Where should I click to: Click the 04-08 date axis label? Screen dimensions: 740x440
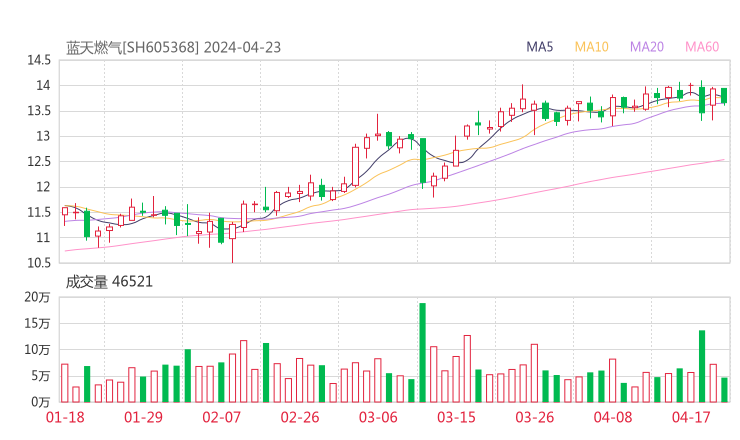tap(613, 417)
